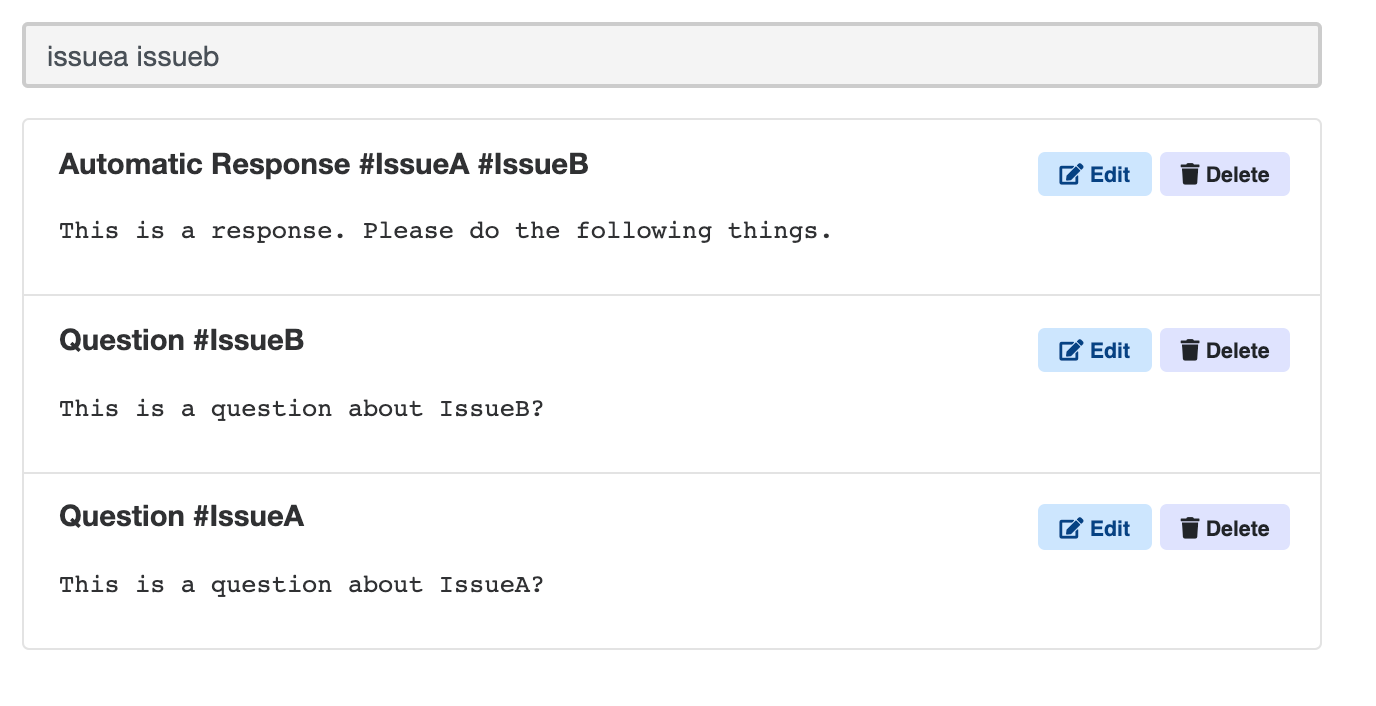Select the 'Automatic Response #IssueA #IssueB' title
The width and height of the screenshot is (1376, 706).
[x=323, y=164]
